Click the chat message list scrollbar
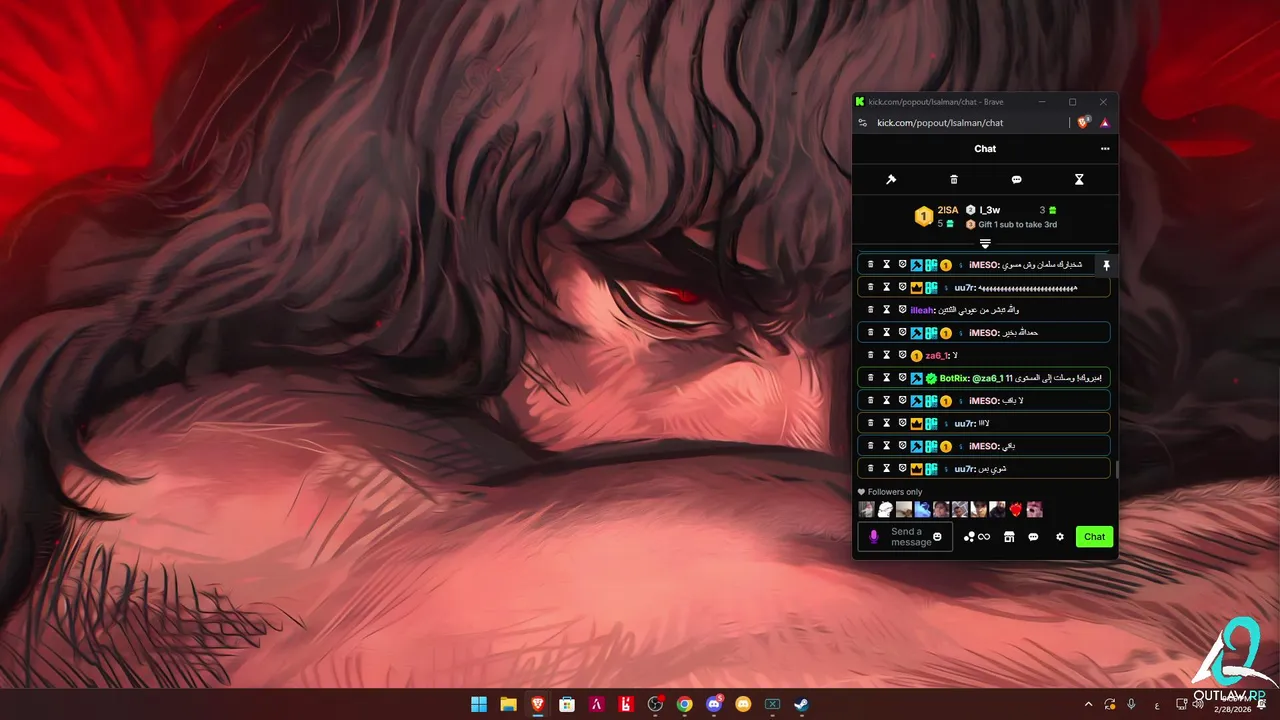This screenshot has width=1280, height=720. [x=1117, y=469]
